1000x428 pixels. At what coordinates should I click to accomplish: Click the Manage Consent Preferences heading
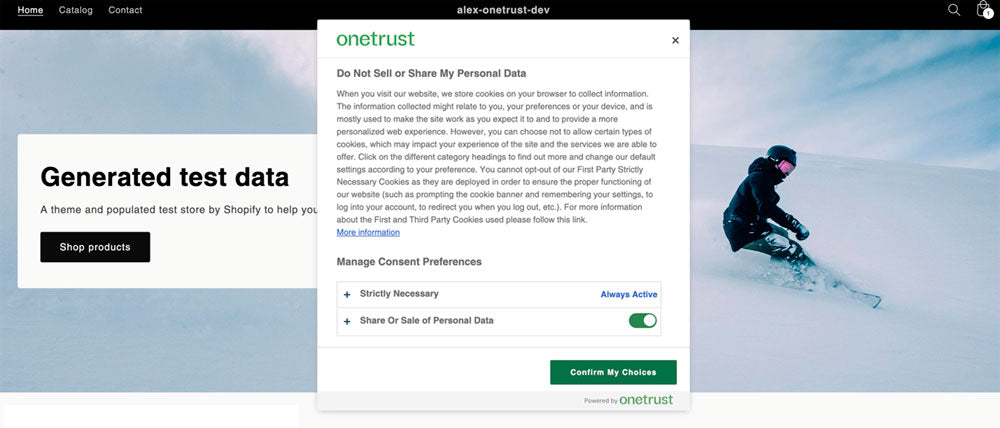pos(409,262)
